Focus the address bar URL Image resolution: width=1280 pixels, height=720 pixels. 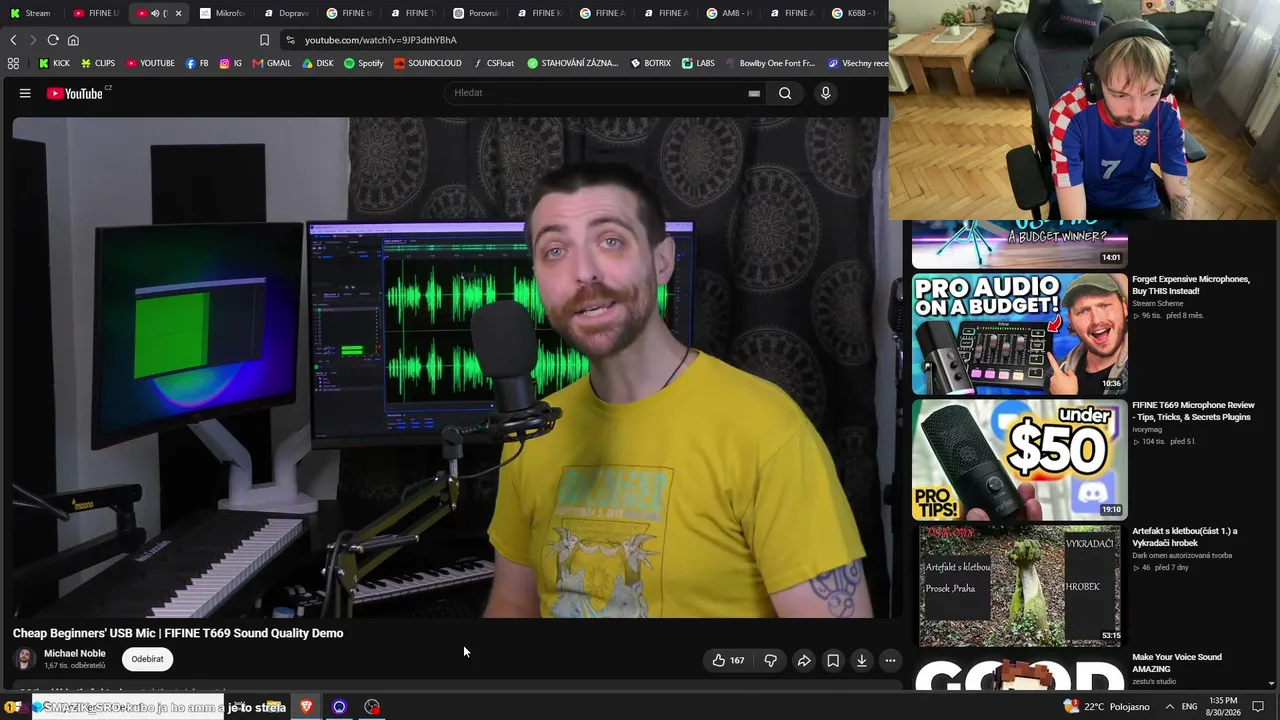(x=380, y=40)
